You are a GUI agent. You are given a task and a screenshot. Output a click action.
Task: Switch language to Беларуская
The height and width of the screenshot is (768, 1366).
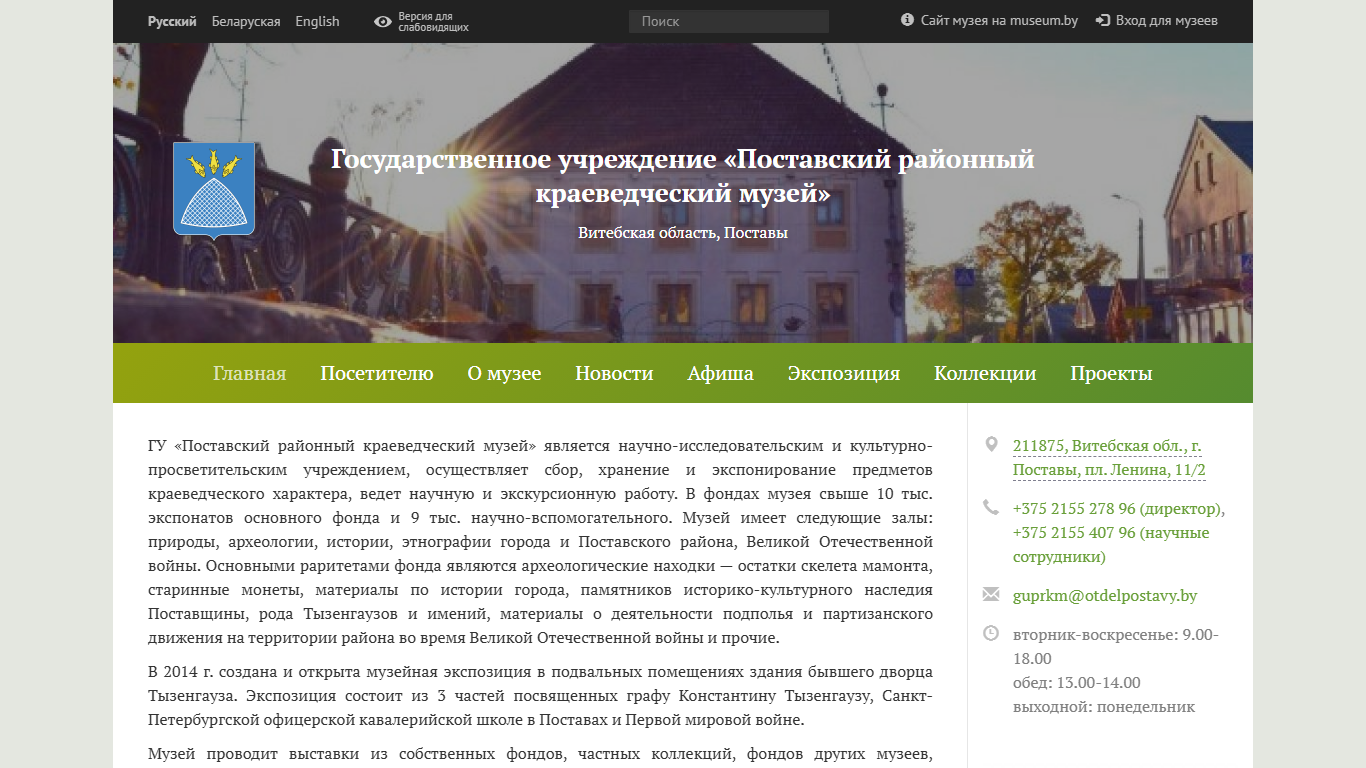246,21
